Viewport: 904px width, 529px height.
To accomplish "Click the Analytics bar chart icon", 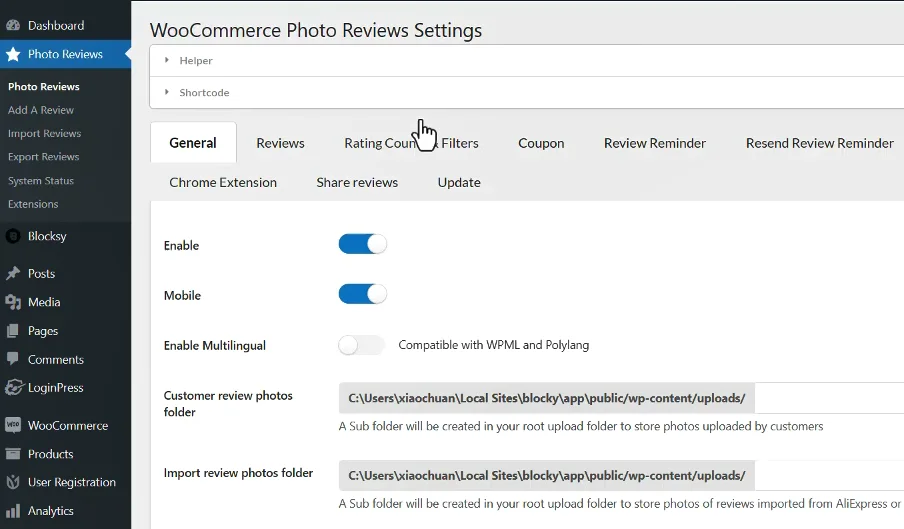I will 13,511.
